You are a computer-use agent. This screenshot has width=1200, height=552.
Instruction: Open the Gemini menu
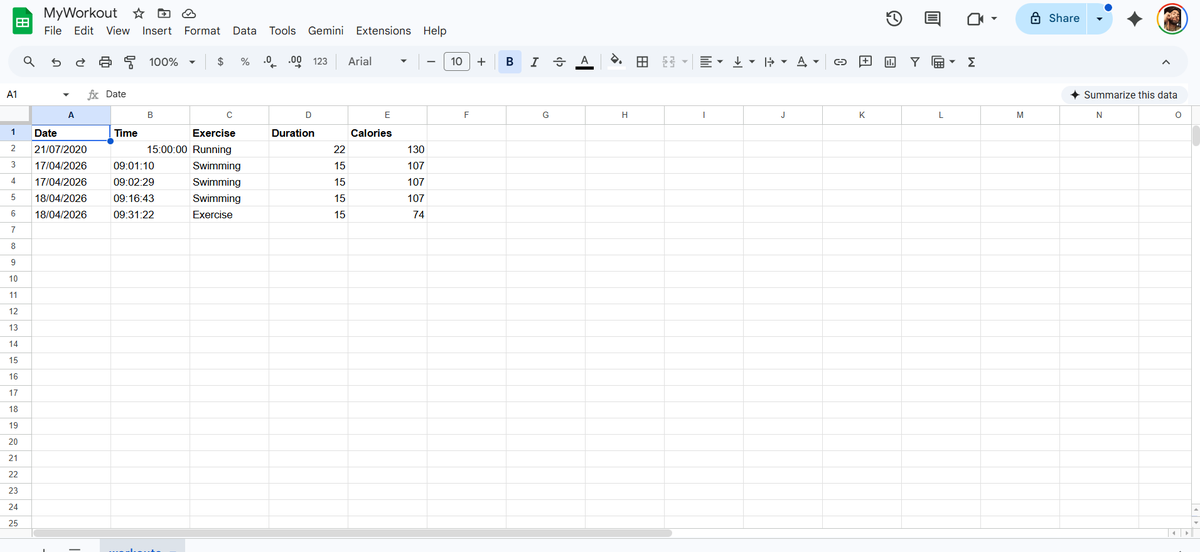tap(326, 31)
